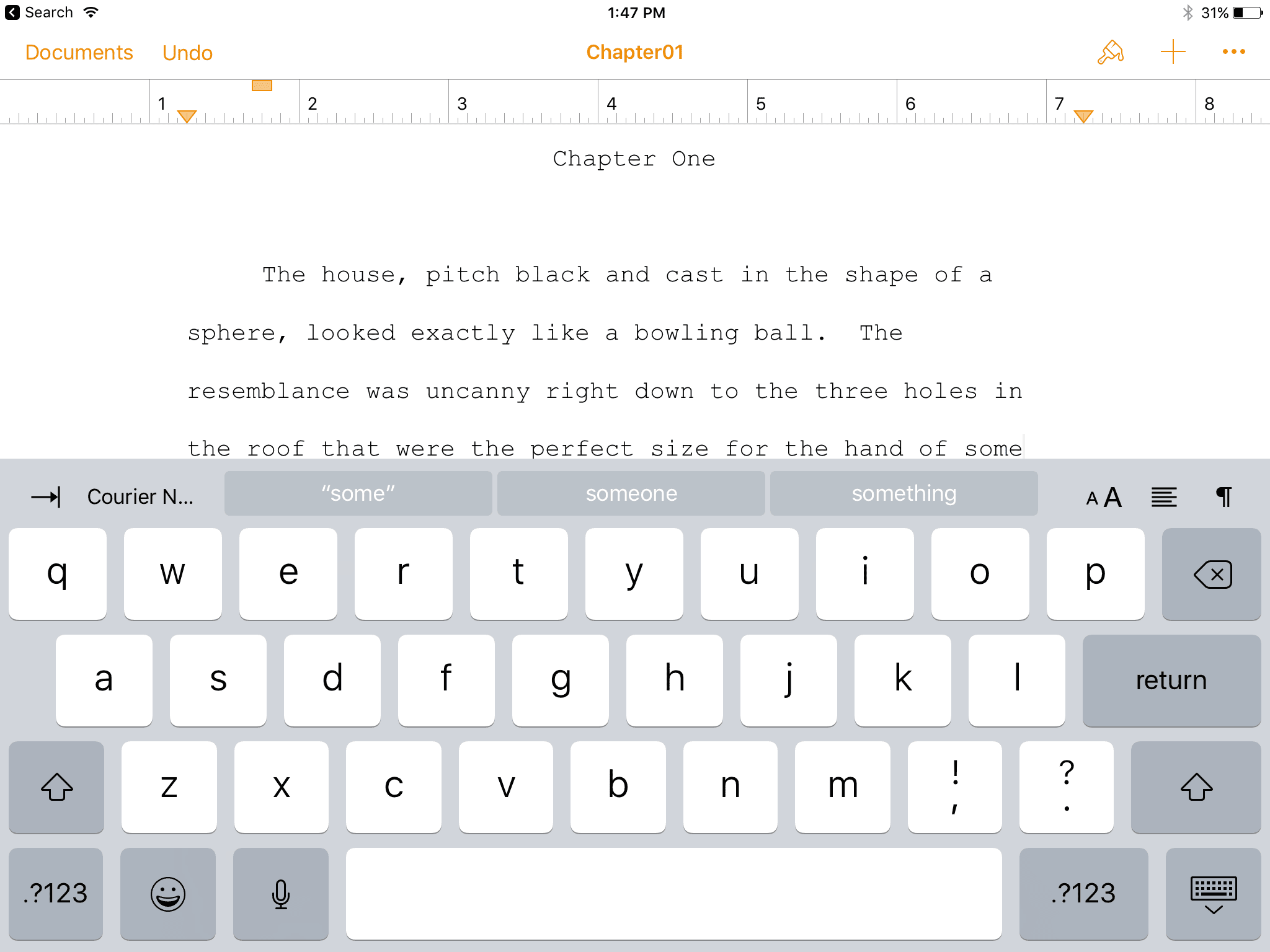Tap the more options ellipsis icon

[1232, 52]
